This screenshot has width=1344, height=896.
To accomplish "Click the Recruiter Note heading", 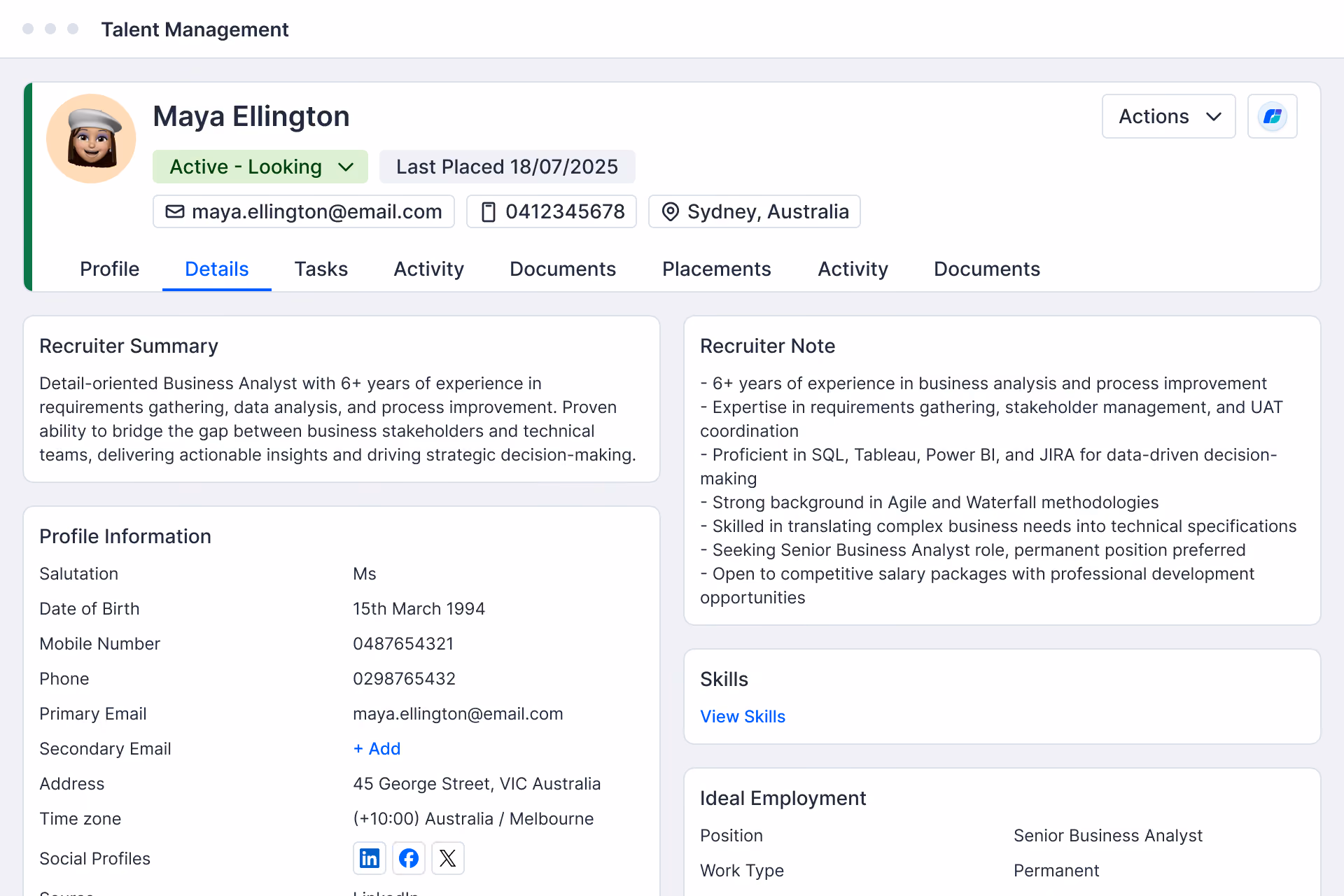I will coord(767,346).
